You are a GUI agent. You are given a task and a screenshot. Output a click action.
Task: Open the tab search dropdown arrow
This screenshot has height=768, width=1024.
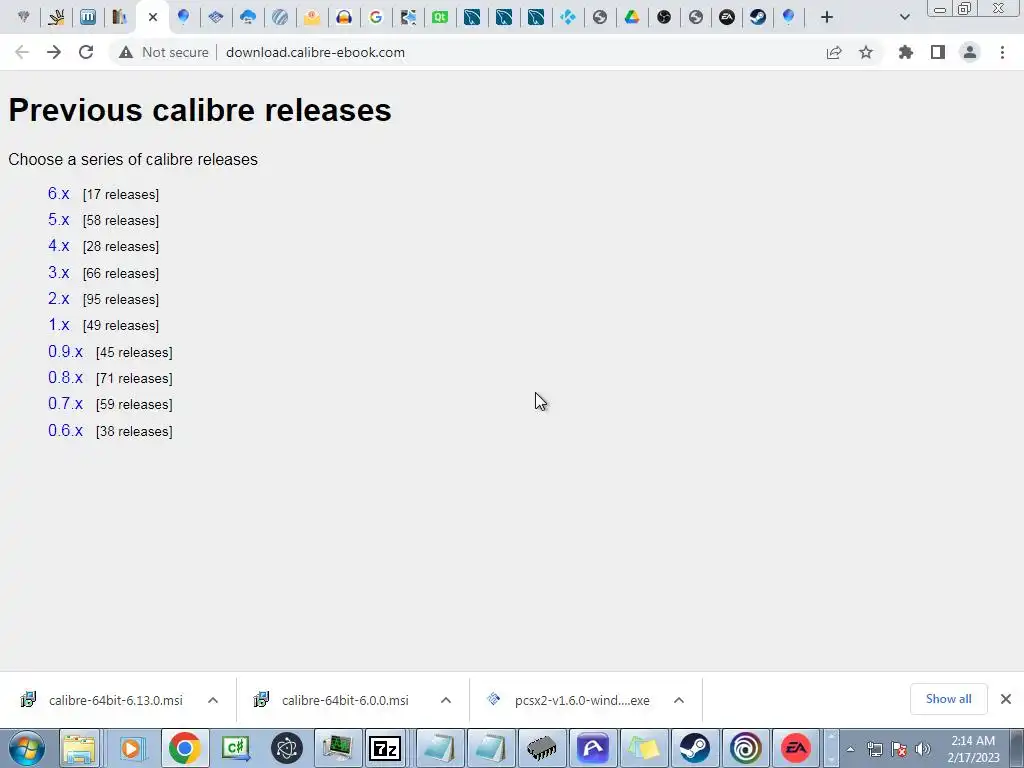click(904, 17)
